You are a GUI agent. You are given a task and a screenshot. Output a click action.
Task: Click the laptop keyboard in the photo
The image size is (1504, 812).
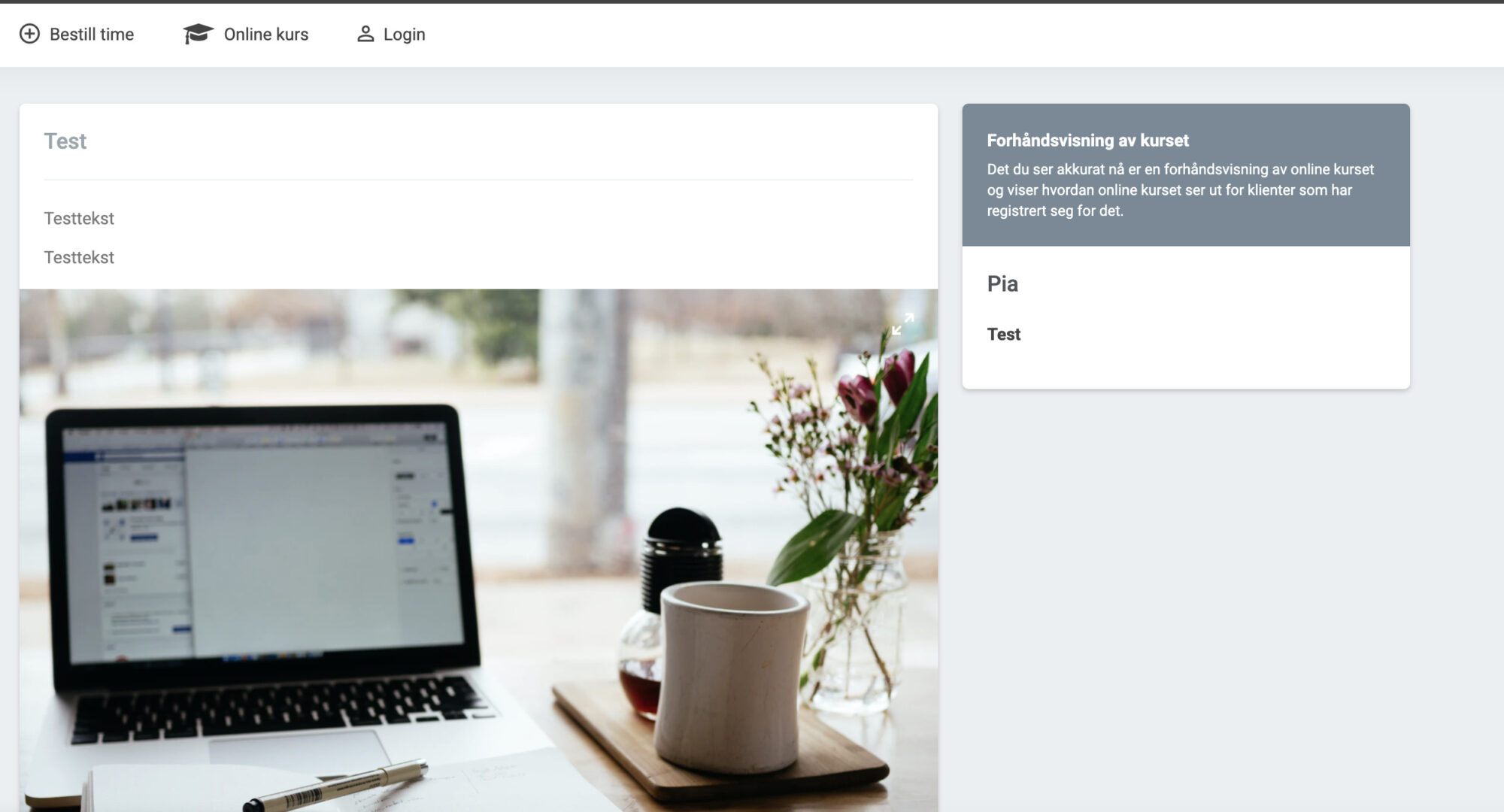tap(280, 707)
